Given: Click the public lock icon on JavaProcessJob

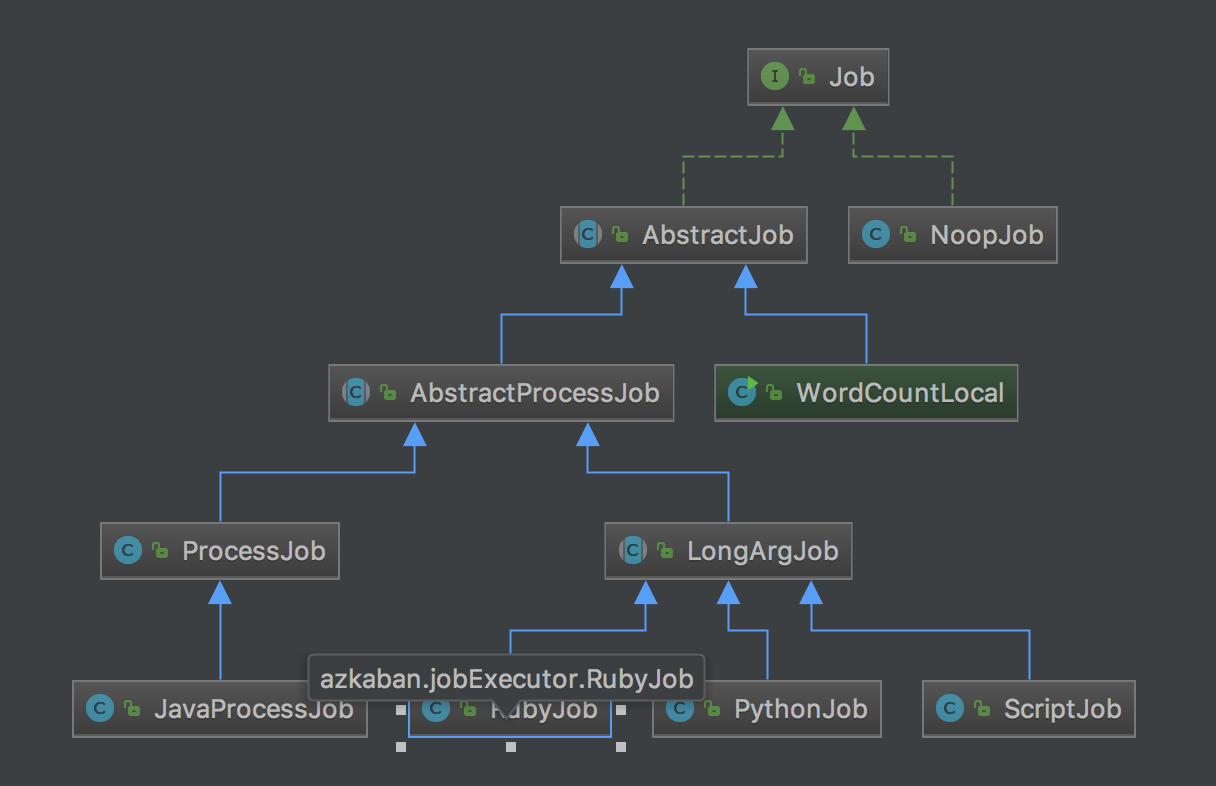Looking at the screenshot, I should 131,709.
